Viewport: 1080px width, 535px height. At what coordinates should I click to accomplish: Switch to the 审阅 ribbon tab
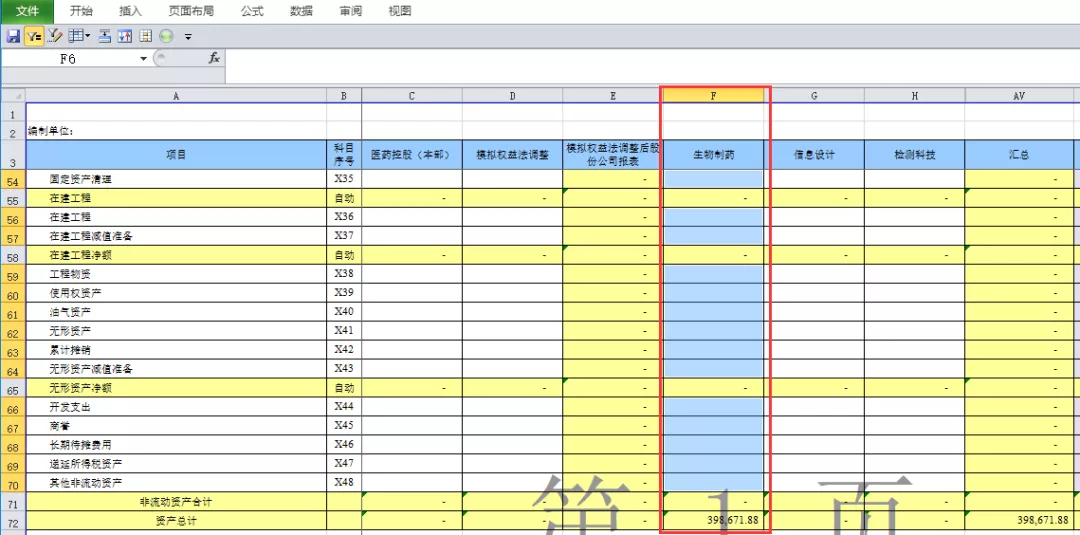tap(351, 11)
